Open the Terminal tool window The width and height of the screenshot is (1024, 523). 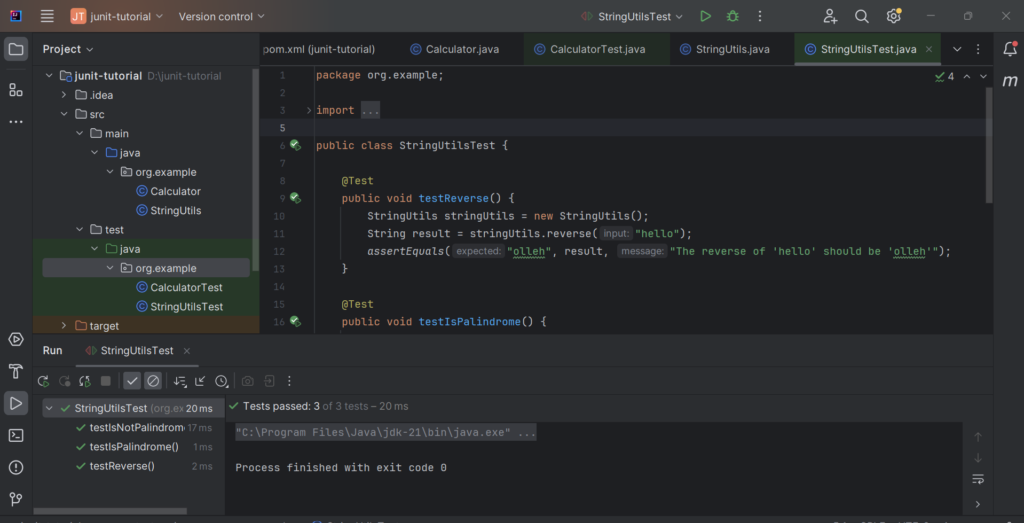16,436
